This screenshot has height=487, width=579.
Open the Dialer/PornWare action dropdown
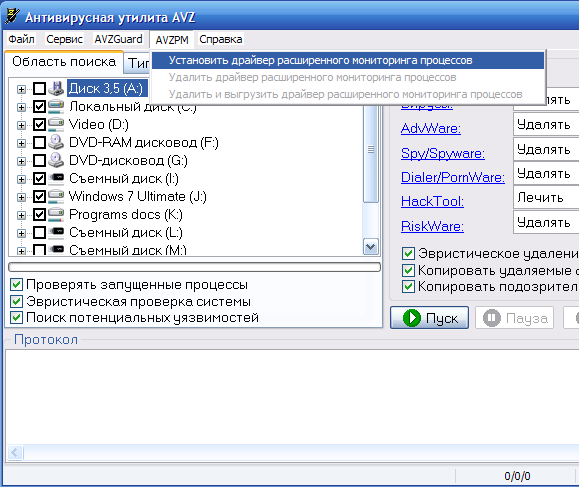pos(546,173)
